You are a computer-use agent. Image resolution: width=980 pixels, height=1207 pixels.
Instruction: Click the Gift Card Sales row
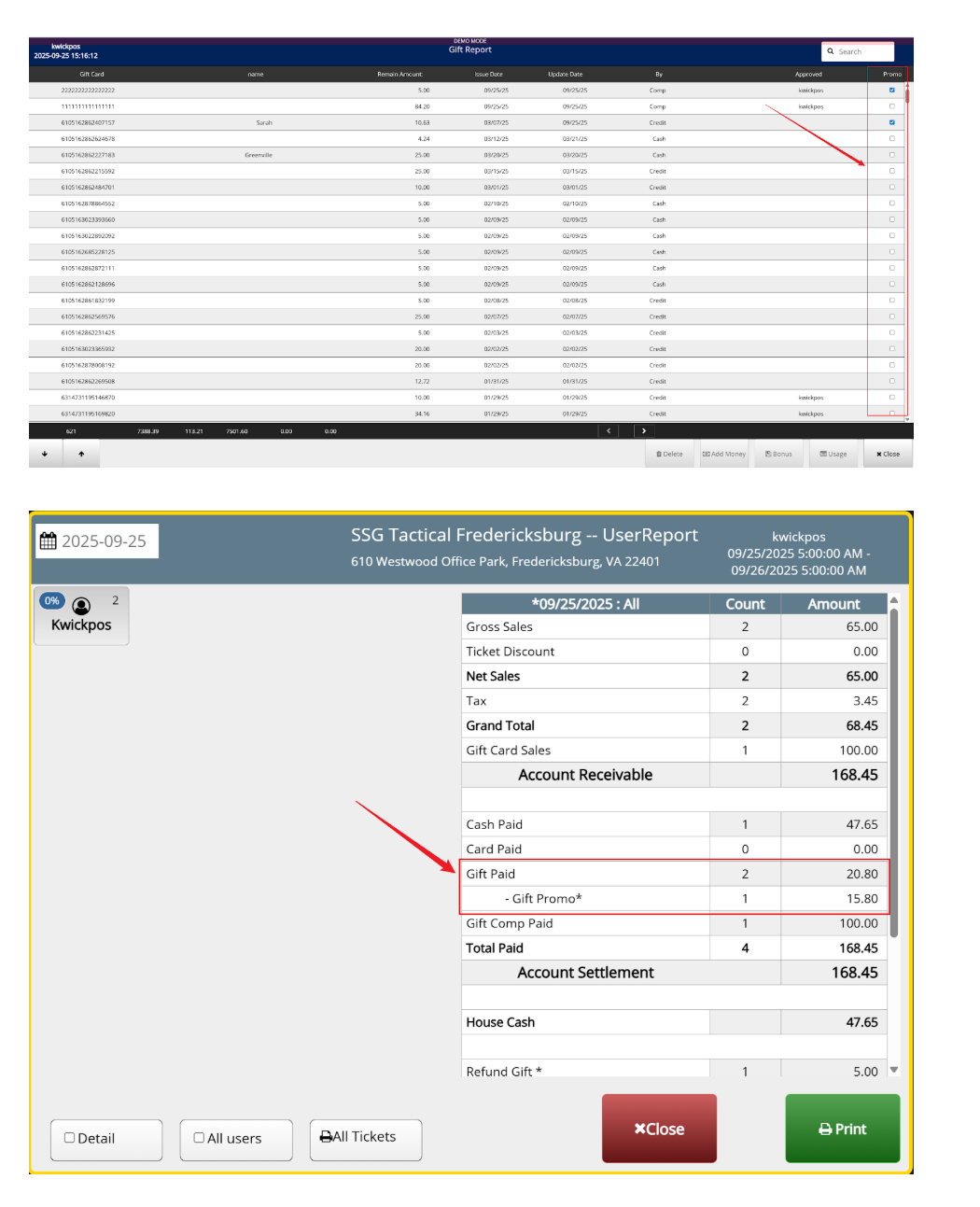pos(674,750)
